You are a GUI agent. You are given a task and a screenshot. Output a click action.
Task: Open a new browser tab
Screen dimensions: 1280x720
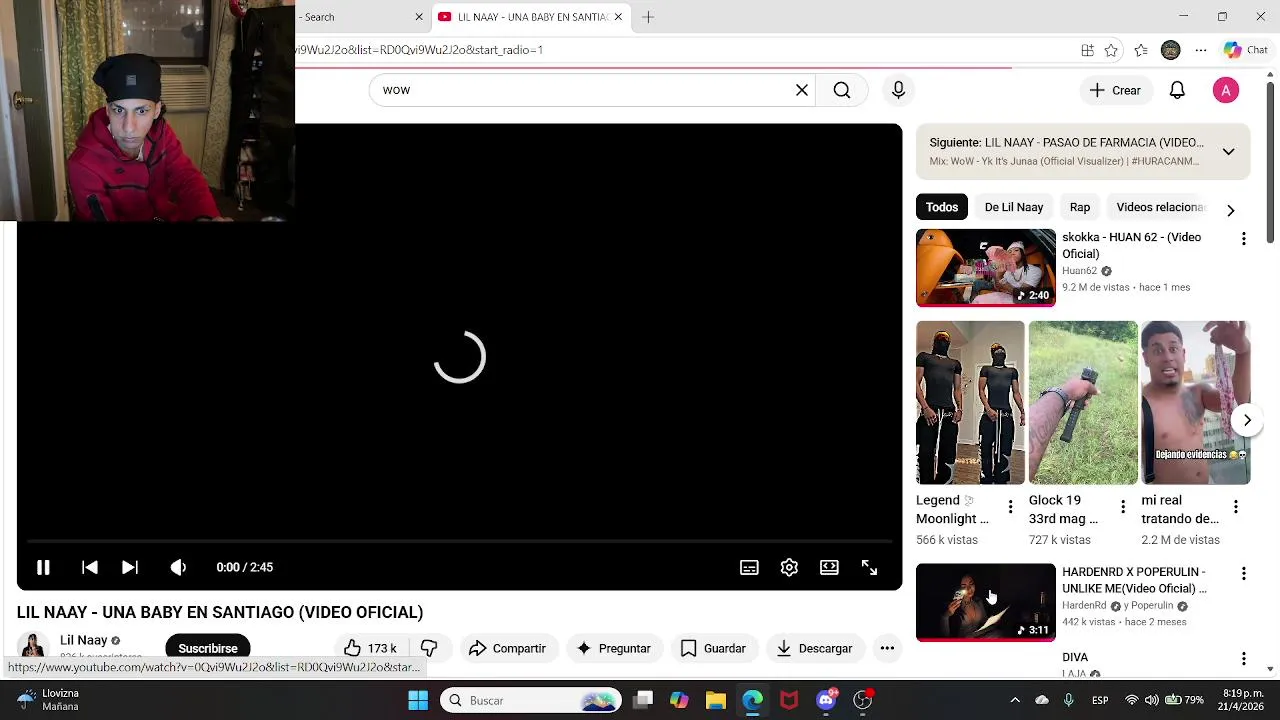(x=648, y=17)
